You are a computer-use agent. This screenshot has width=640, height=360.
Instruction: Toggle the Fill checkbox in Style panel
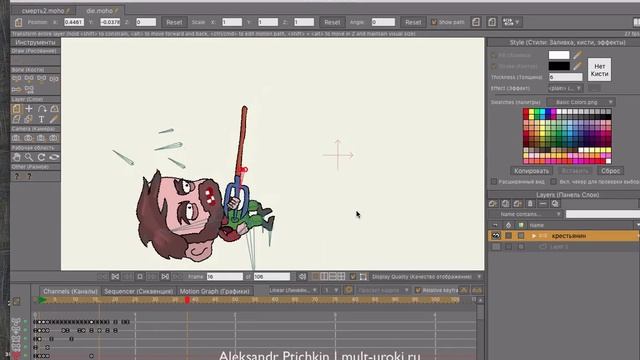(494, 55)
